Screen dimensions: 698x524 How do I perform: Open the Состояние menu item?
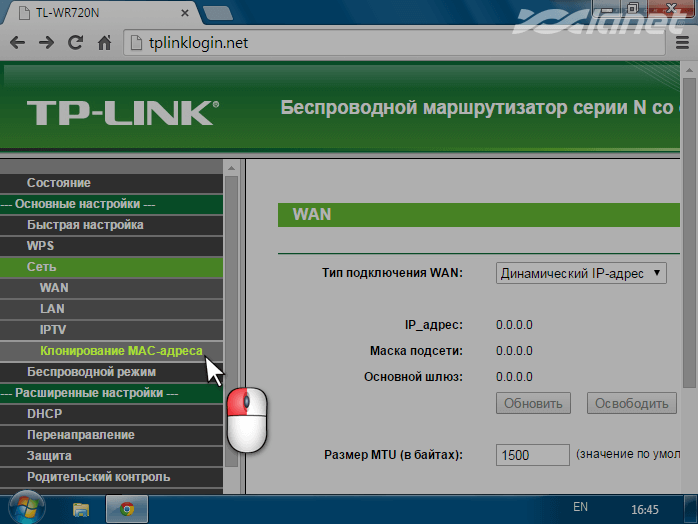point(59,183)
